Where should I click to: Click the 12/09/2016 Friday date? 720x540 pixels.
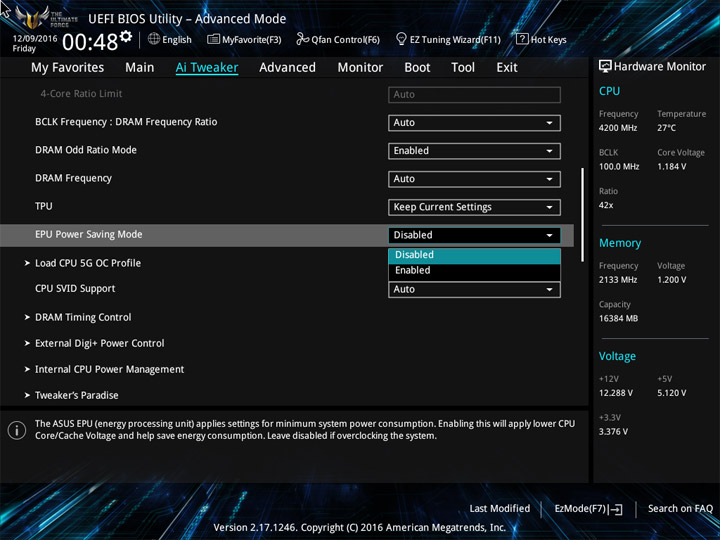coord(34,43)
